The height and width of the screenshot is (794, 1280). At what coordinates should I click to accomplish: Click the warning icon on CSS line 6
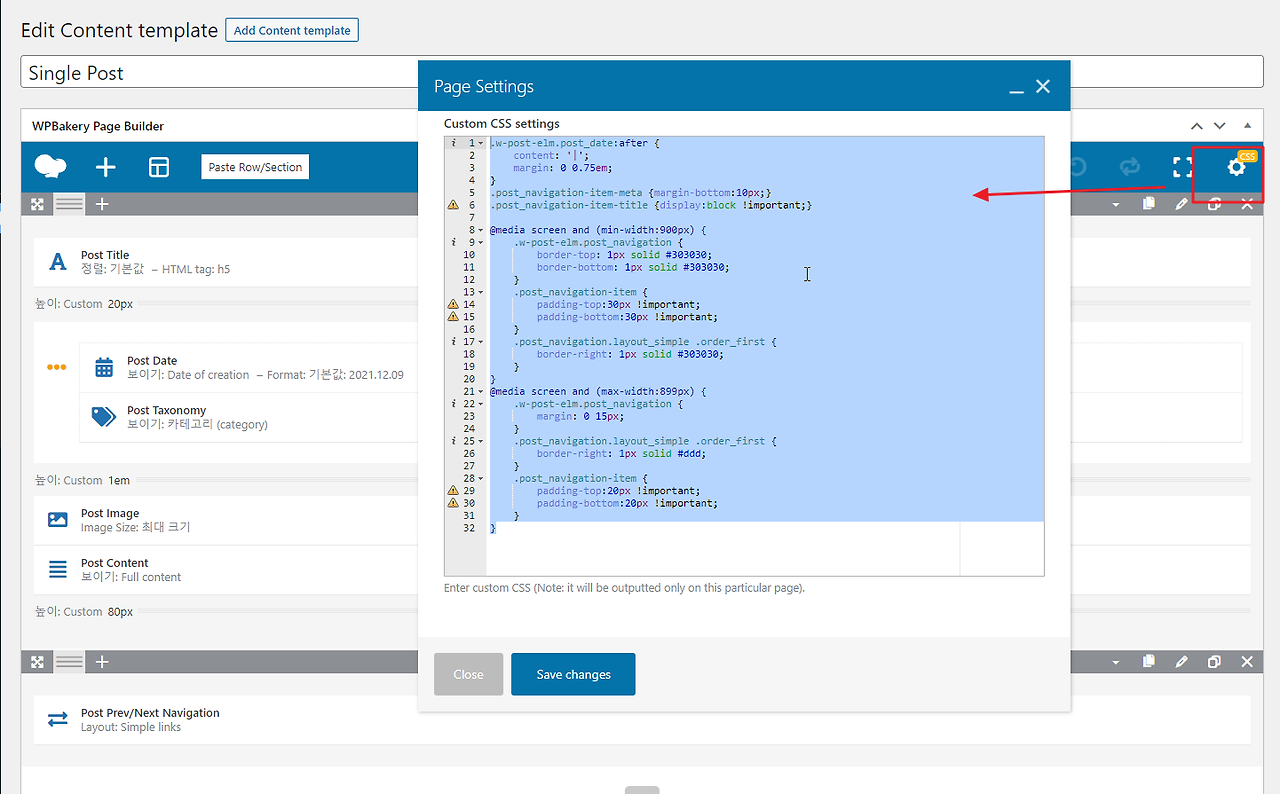pos(453,205)
